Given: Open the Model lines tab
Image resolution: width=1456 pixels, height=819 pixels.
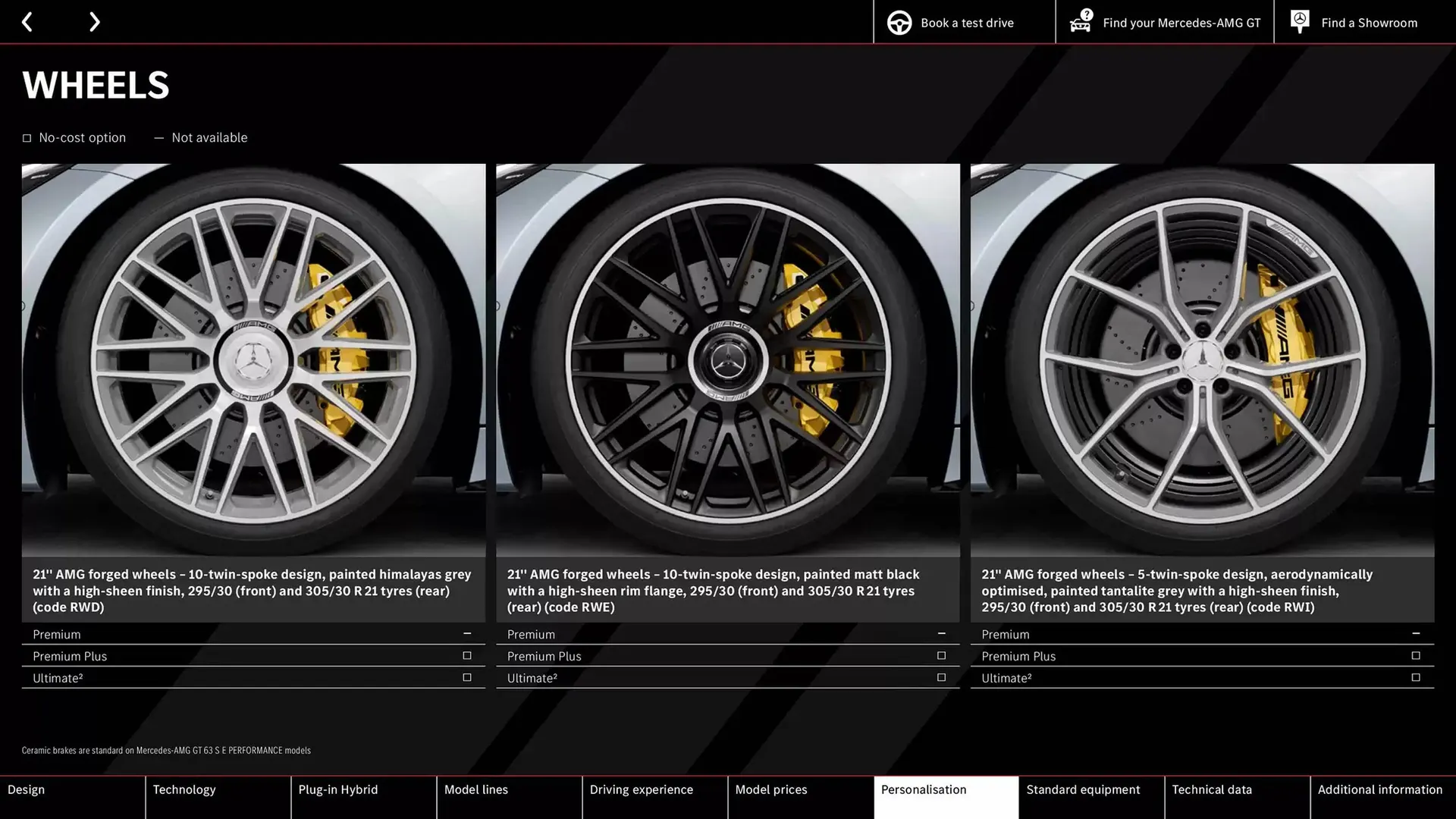Looking at the screenshot, I should coord(509,797).
